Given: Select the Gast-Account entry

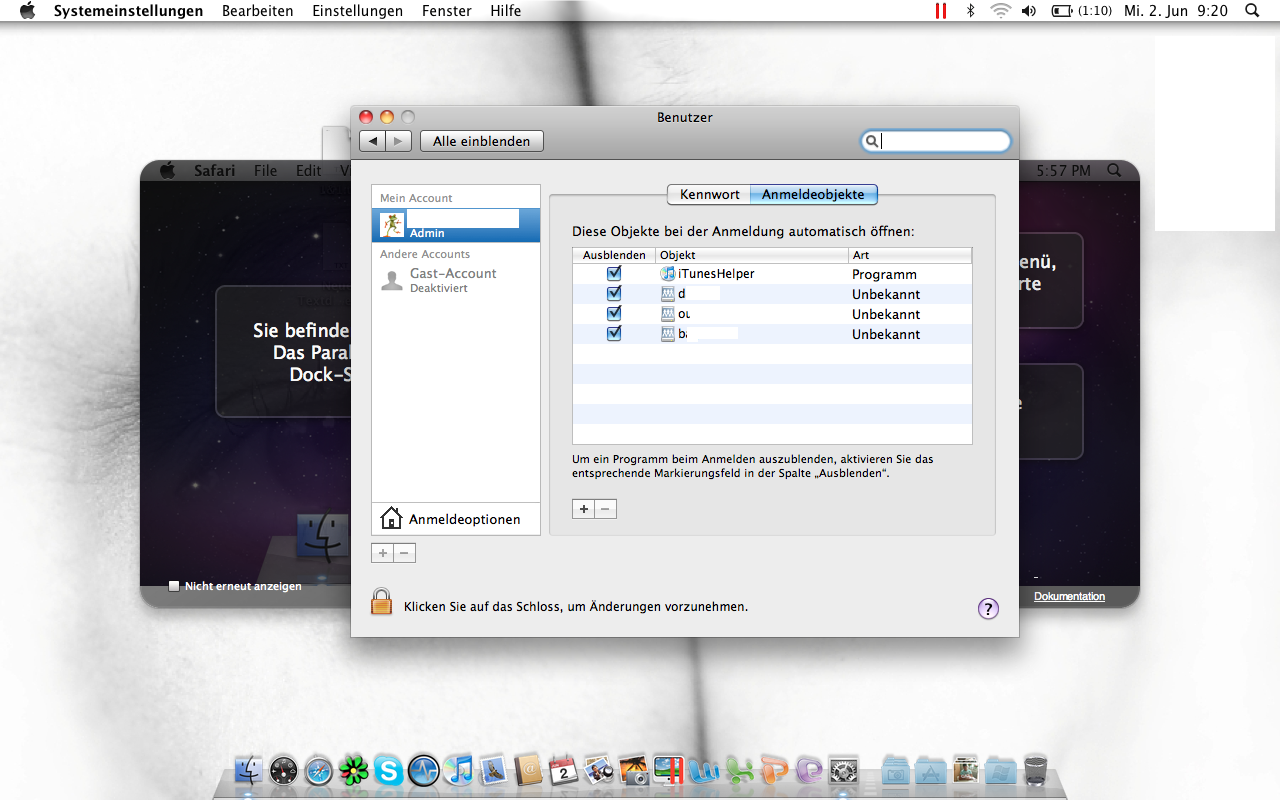Looking at the screenshot, I should [x=456, y=280].
